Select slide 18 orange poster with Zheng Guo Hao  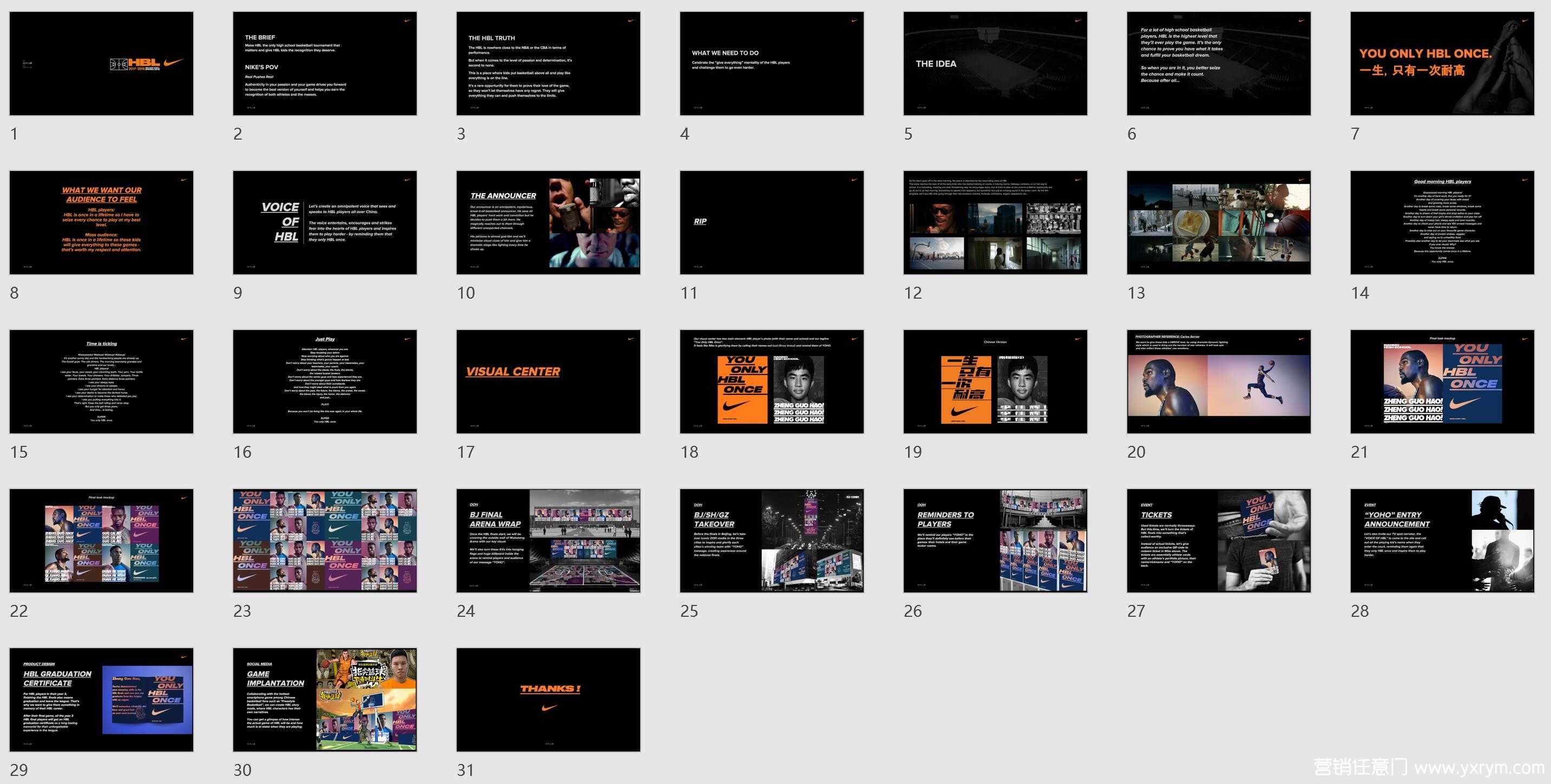click(x=772, y=381)
